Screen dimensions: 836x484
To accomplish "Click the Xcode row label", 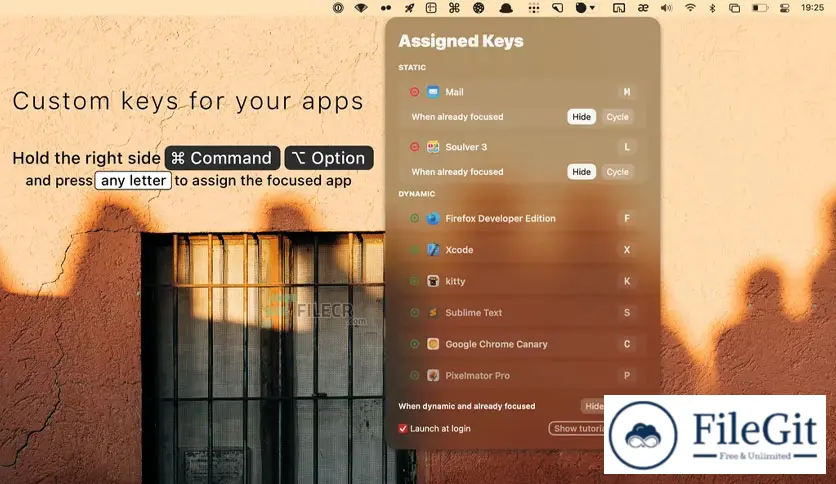I will (x=459, y=249).
